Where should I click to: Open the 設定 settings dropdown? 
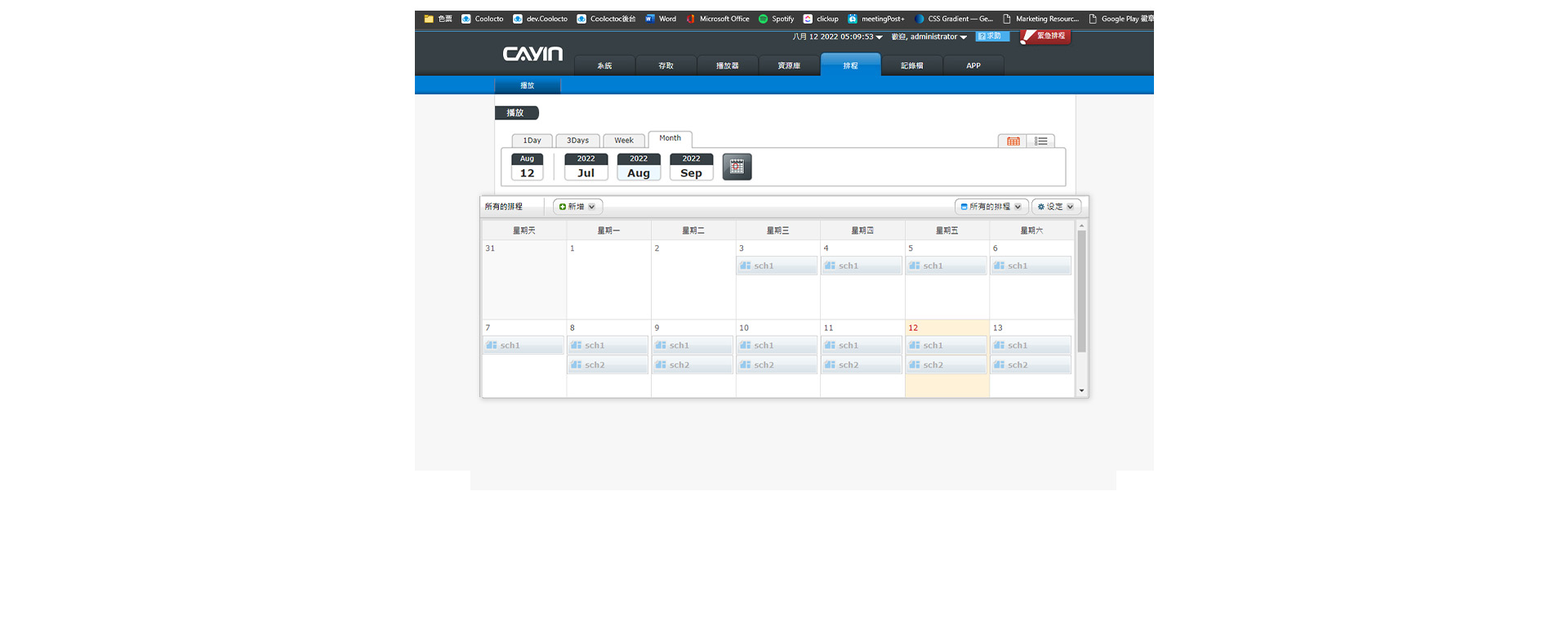pos(1056,207)
